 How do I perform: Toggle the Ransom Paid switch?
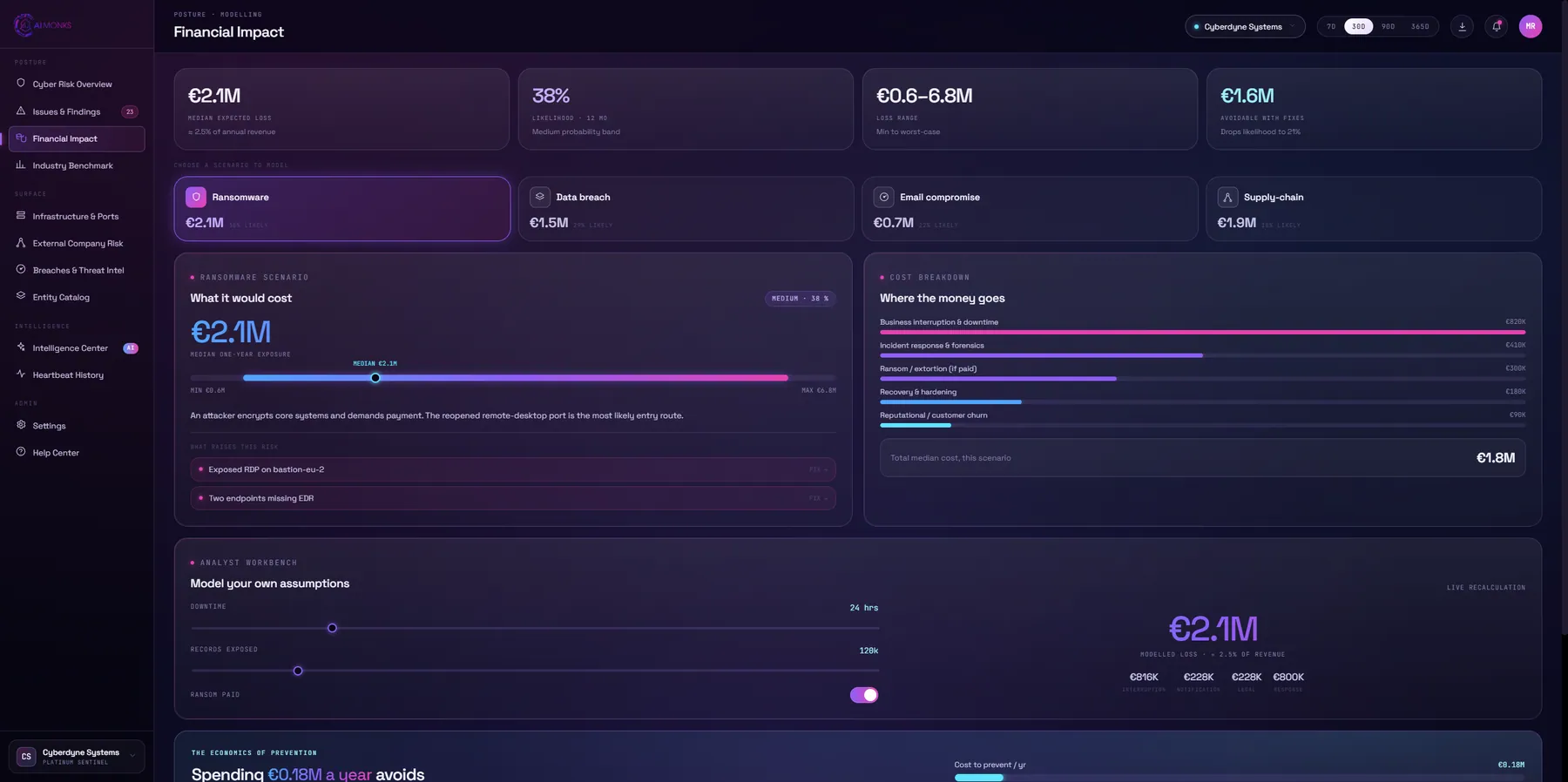pyautogui.click(x=864, y=695)
